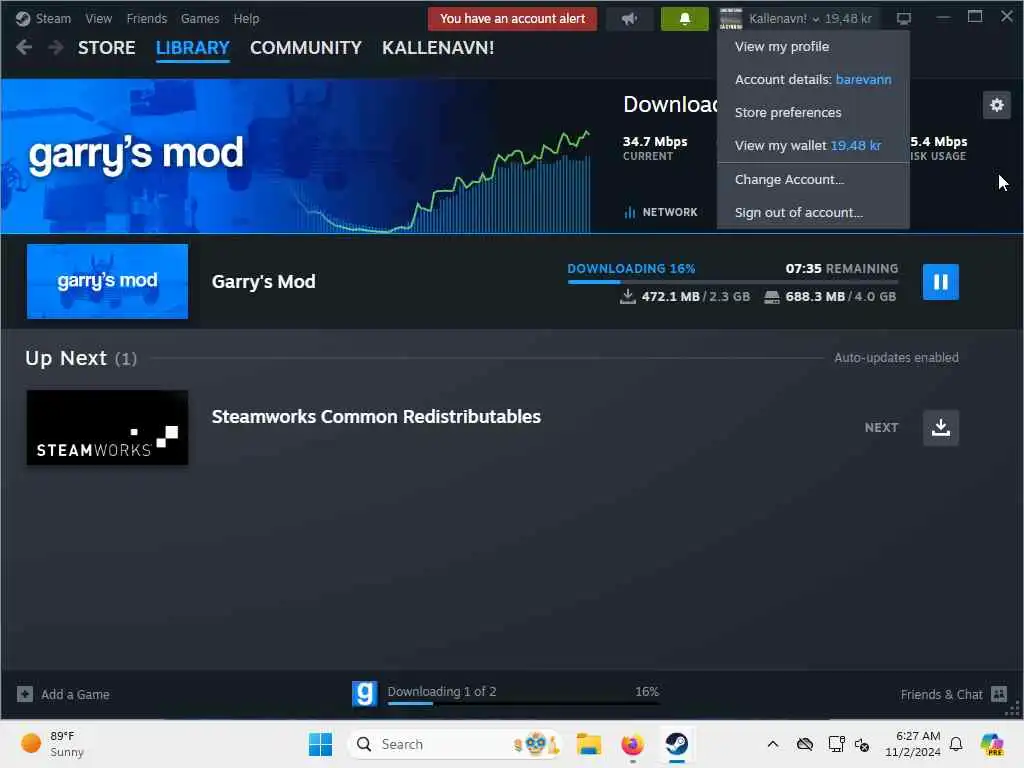This screenshot has width=1024, height=768.
Task: Switch to the STORE tab
Action: (106, 48)
